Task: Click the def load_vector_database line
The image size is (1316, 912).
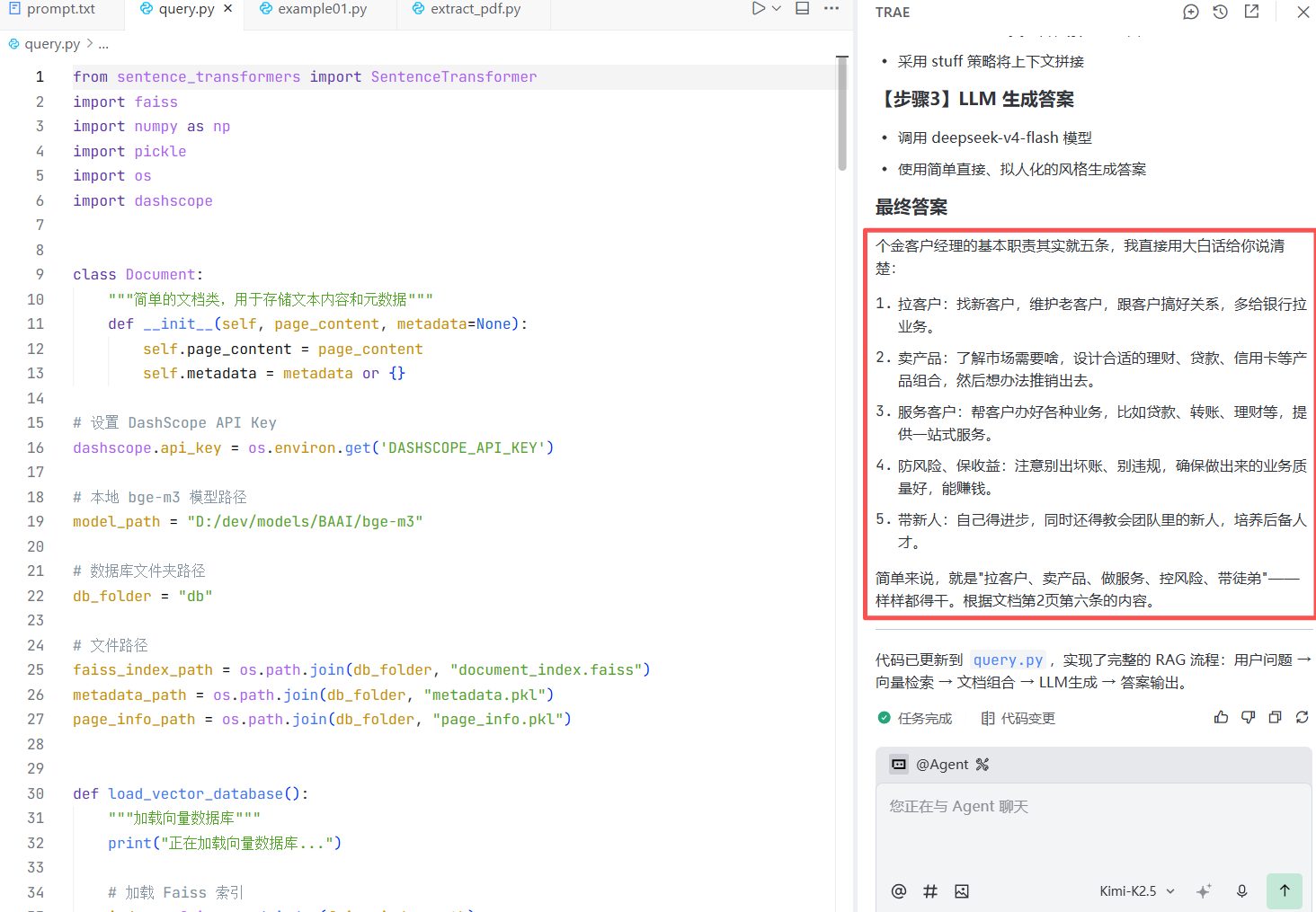Action: click(x=191, y=793)
